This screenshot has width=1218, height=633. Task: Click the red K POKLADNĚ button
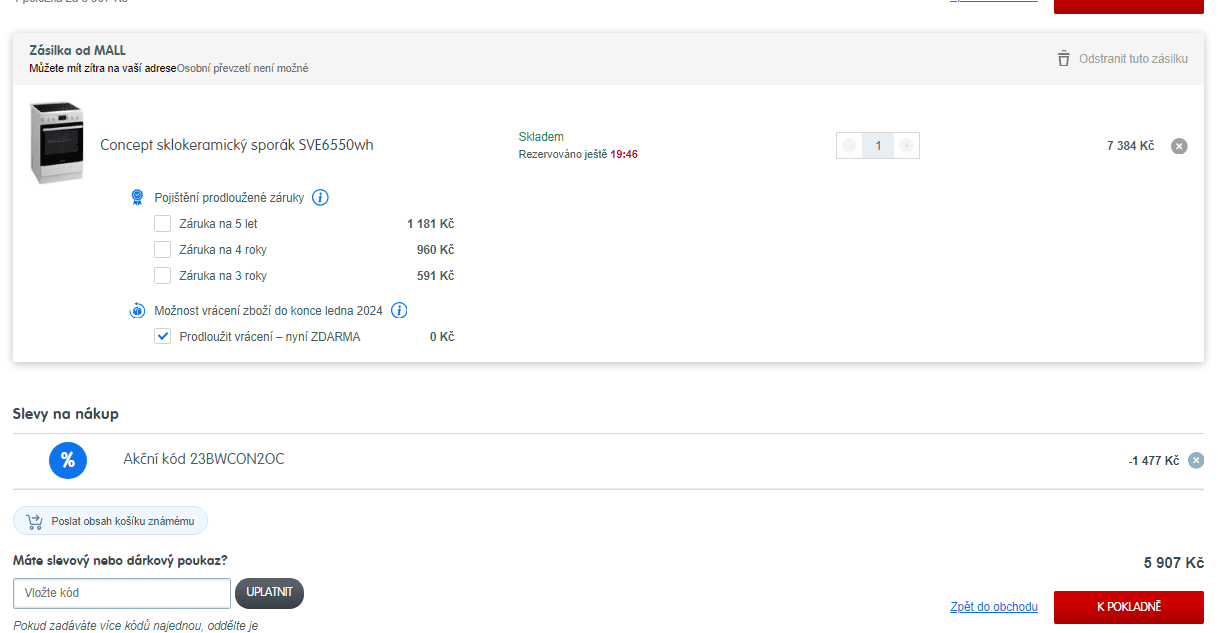[x=1129, y=607]
